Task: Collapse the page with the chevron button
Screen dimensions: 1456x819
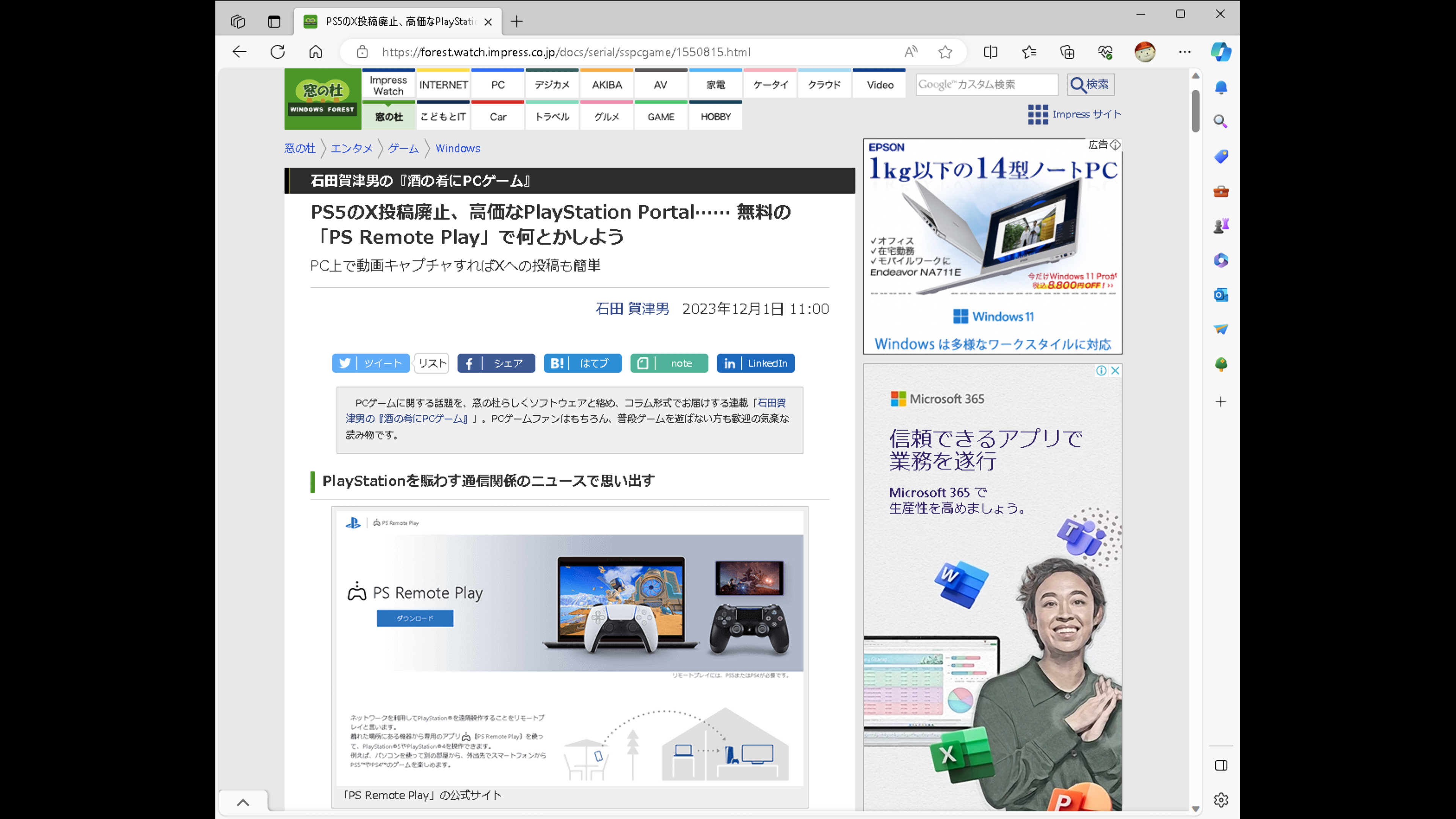Action: pyautogui.click(x=243, y=802)
